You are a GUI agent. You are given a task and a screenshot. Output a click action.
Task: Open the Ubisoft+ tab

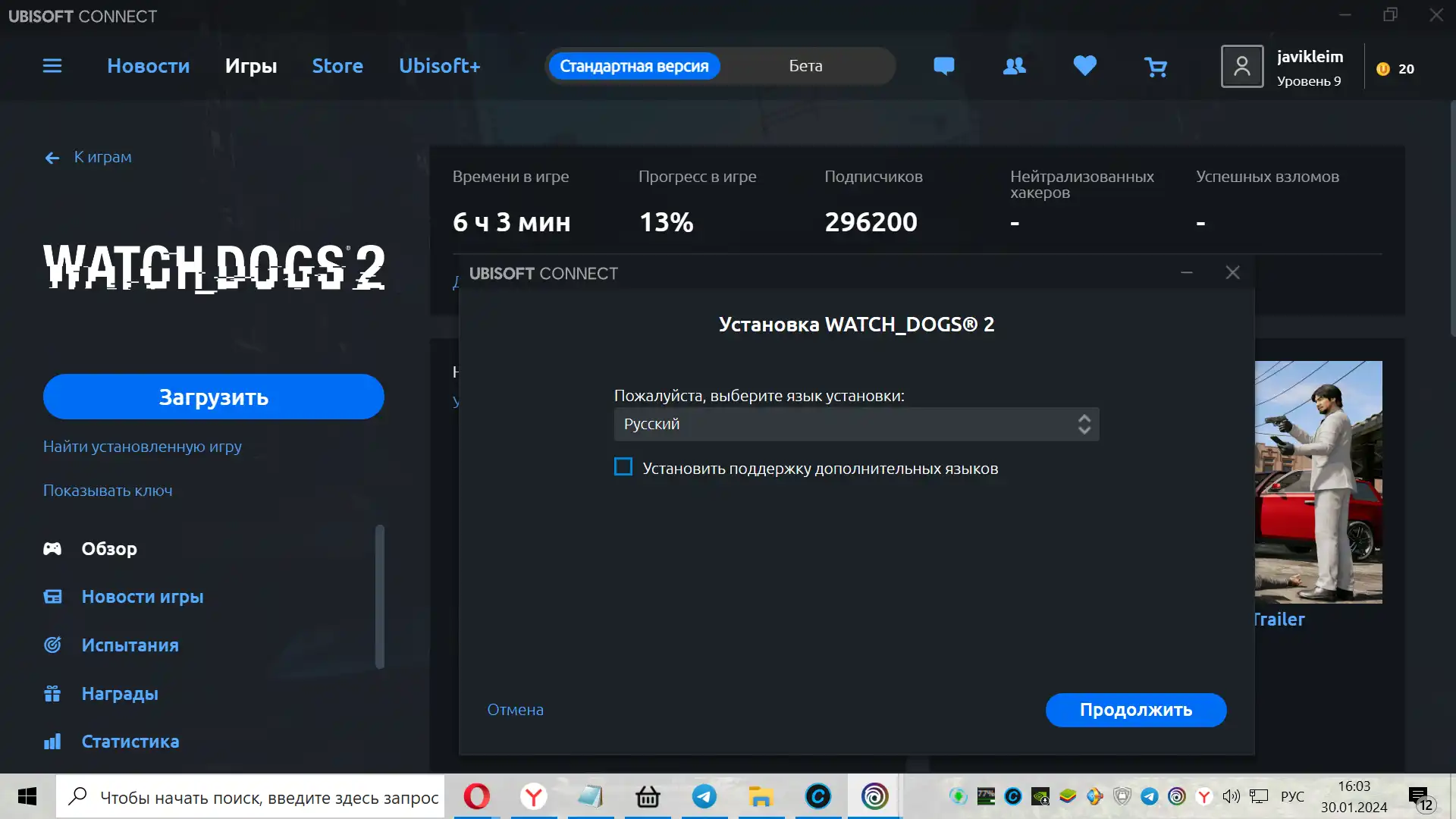440,66
